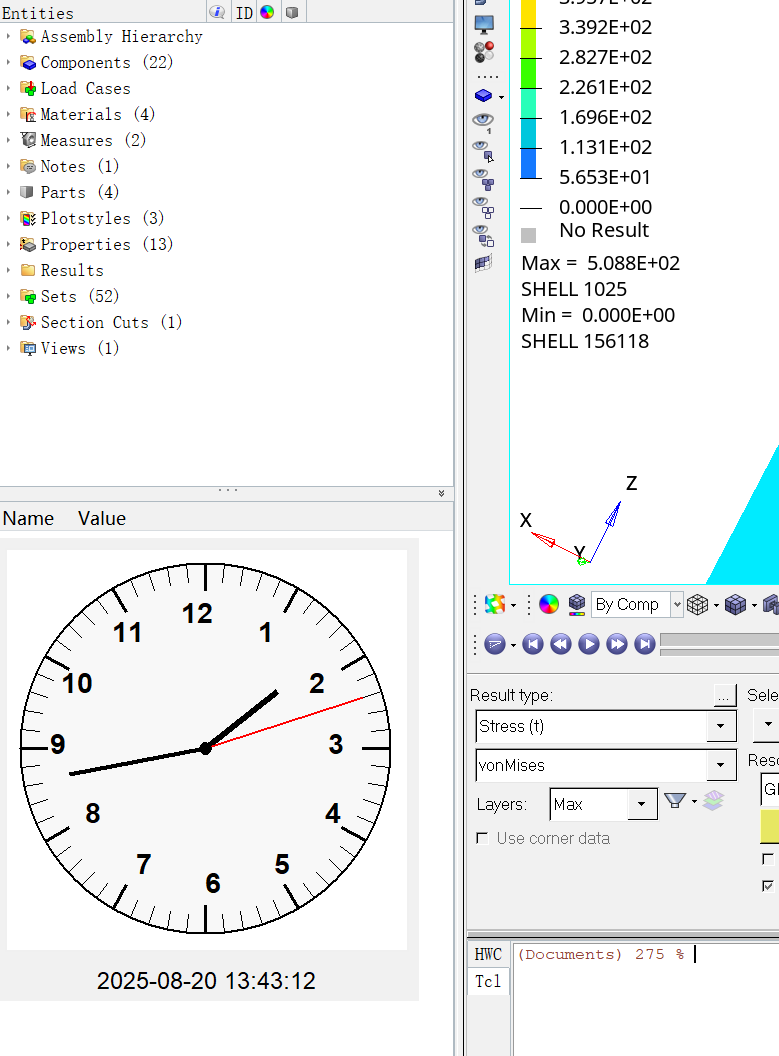Click the color wheel icon in visualization toolbar
Image resolution: width=779 pixels, height=1056 pixels.
pyautogui.click(x=549, y=604)
